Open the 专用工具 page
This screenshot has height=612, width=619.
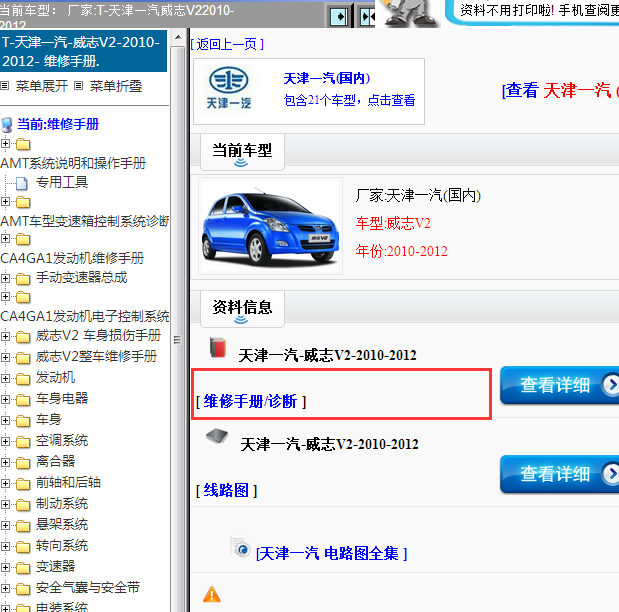click(x=62, y=182)
